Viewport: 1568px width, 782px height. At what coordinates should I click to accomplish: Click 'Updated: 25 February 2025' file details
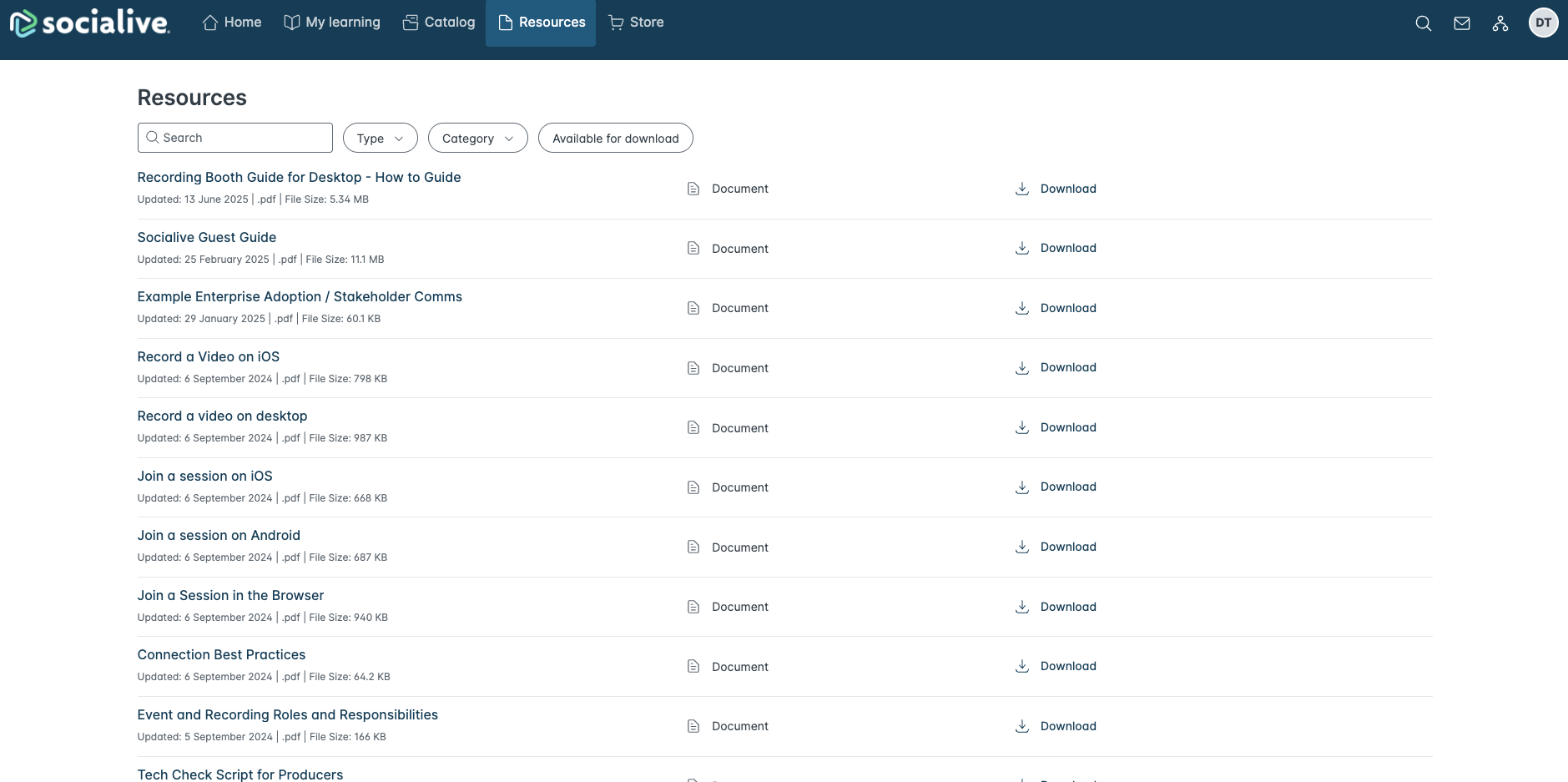260,260
